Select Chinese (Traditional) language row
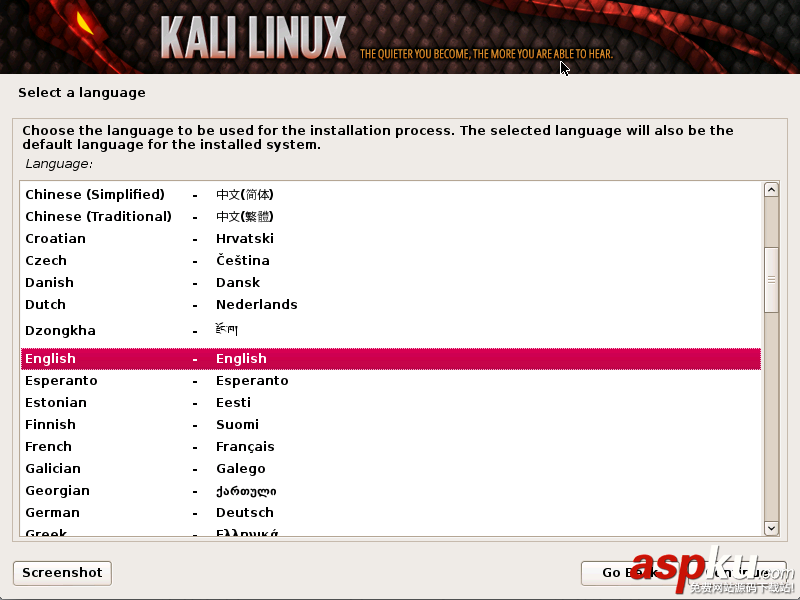800x600 pixels. (391, 216)
